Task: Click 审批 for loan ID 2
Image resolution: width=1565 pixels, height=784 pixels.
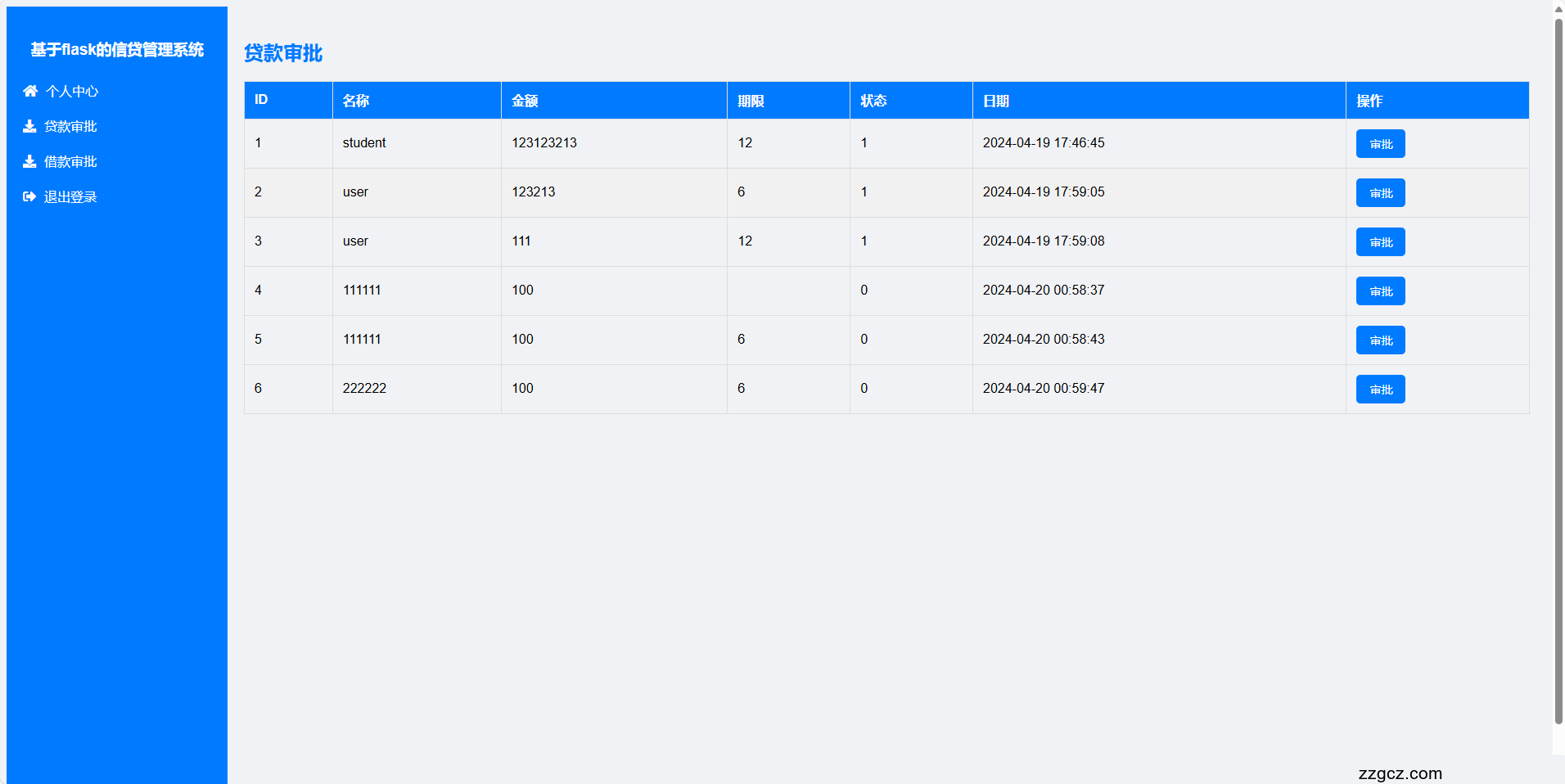Action: click(x=1380, y=193)
